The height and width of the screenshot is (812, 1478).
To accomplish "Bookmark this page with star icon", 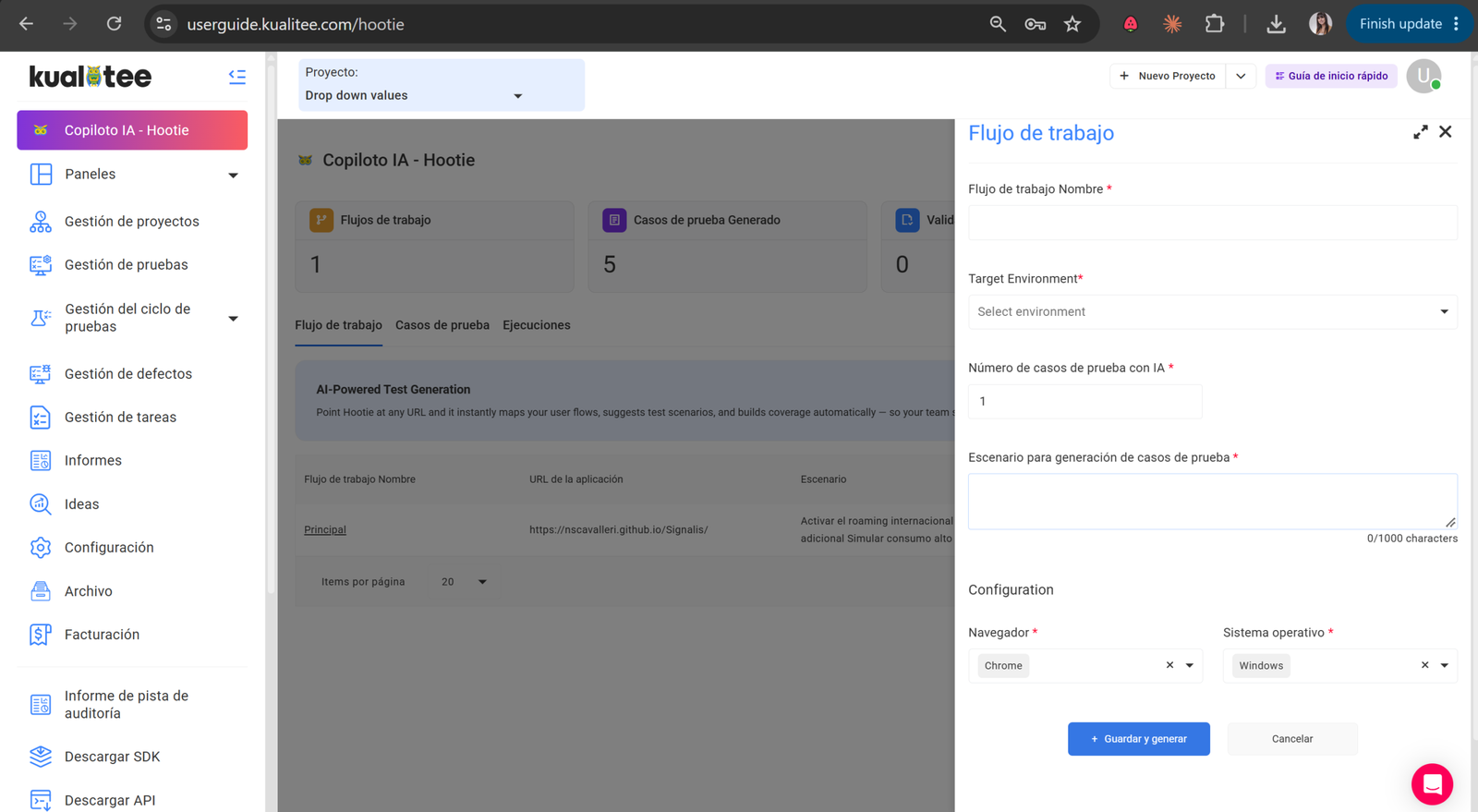I will 1072,24.
